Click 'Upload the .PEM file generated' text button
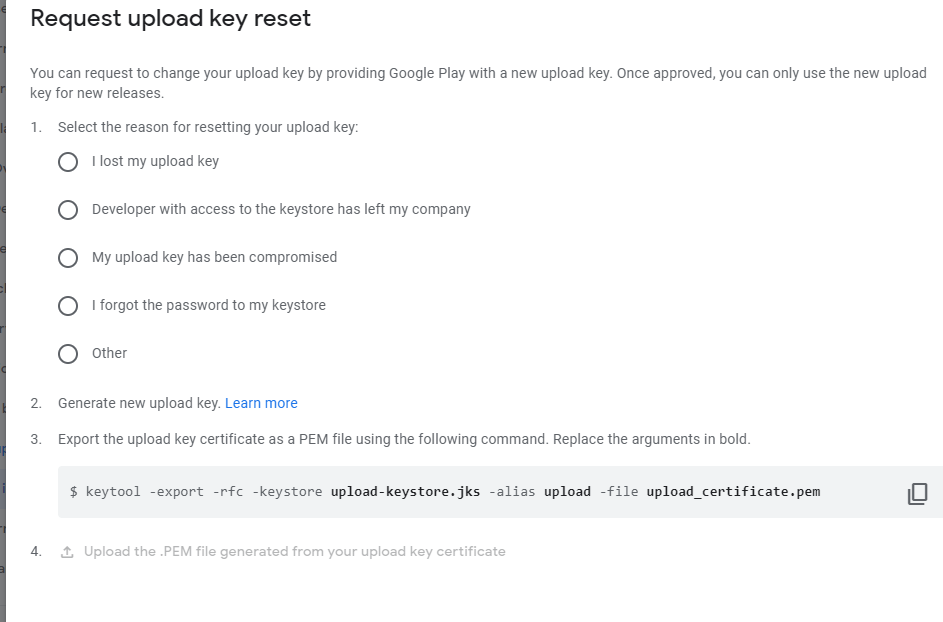Screen dimensions: 943x622 tap(295, 552)
